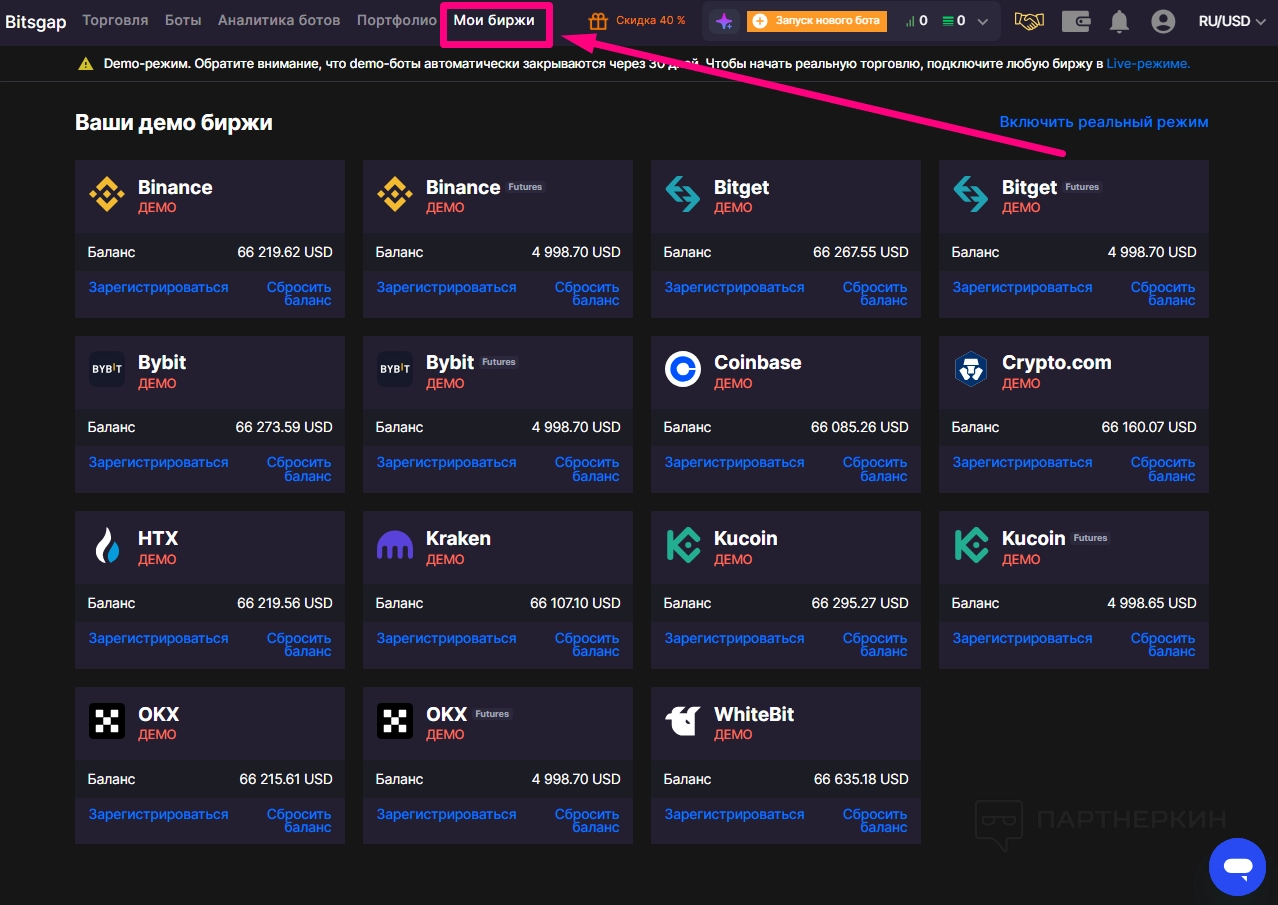
Task: Click the WhiteBit balance 66 635.18 USD
Action: pyautogui.click(x=861, y=779)
